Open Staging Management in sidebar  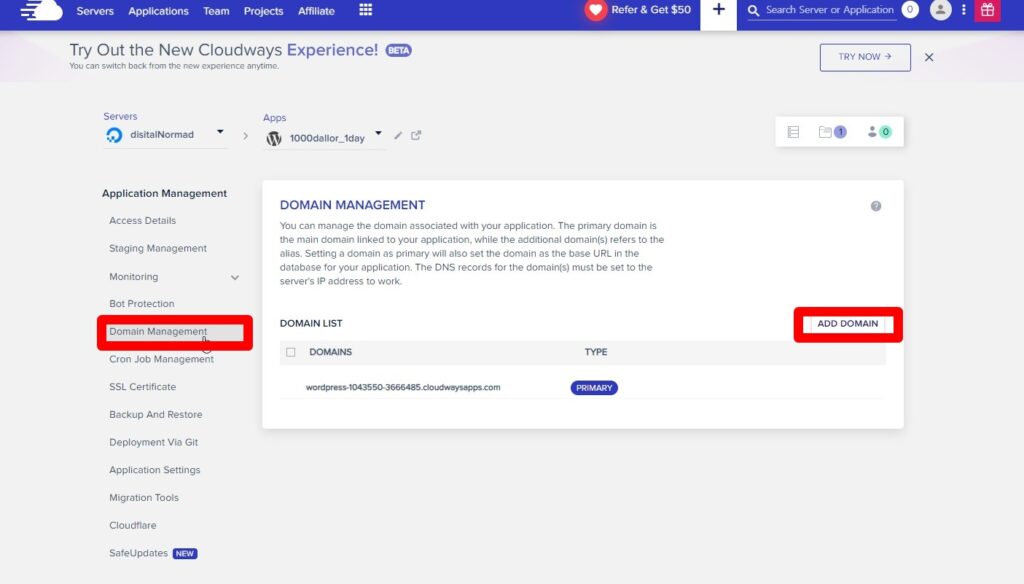click(x=157, y=248)
